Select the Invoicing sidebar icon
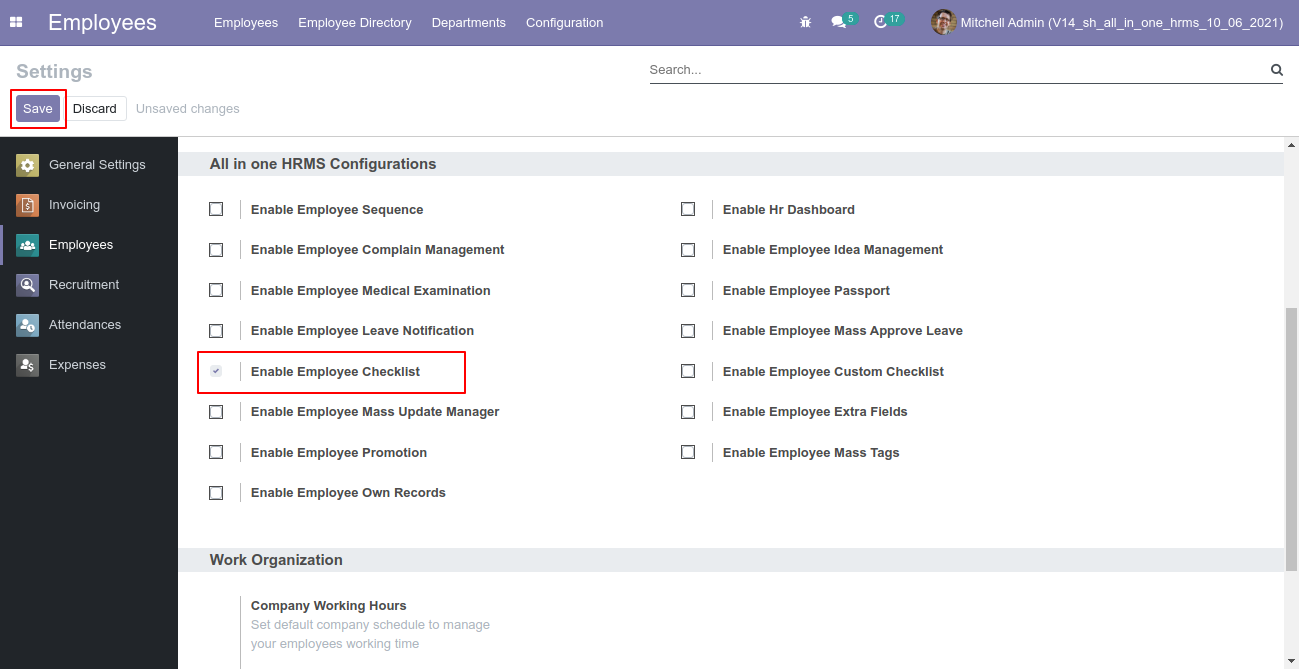 (x=27, y=205)
